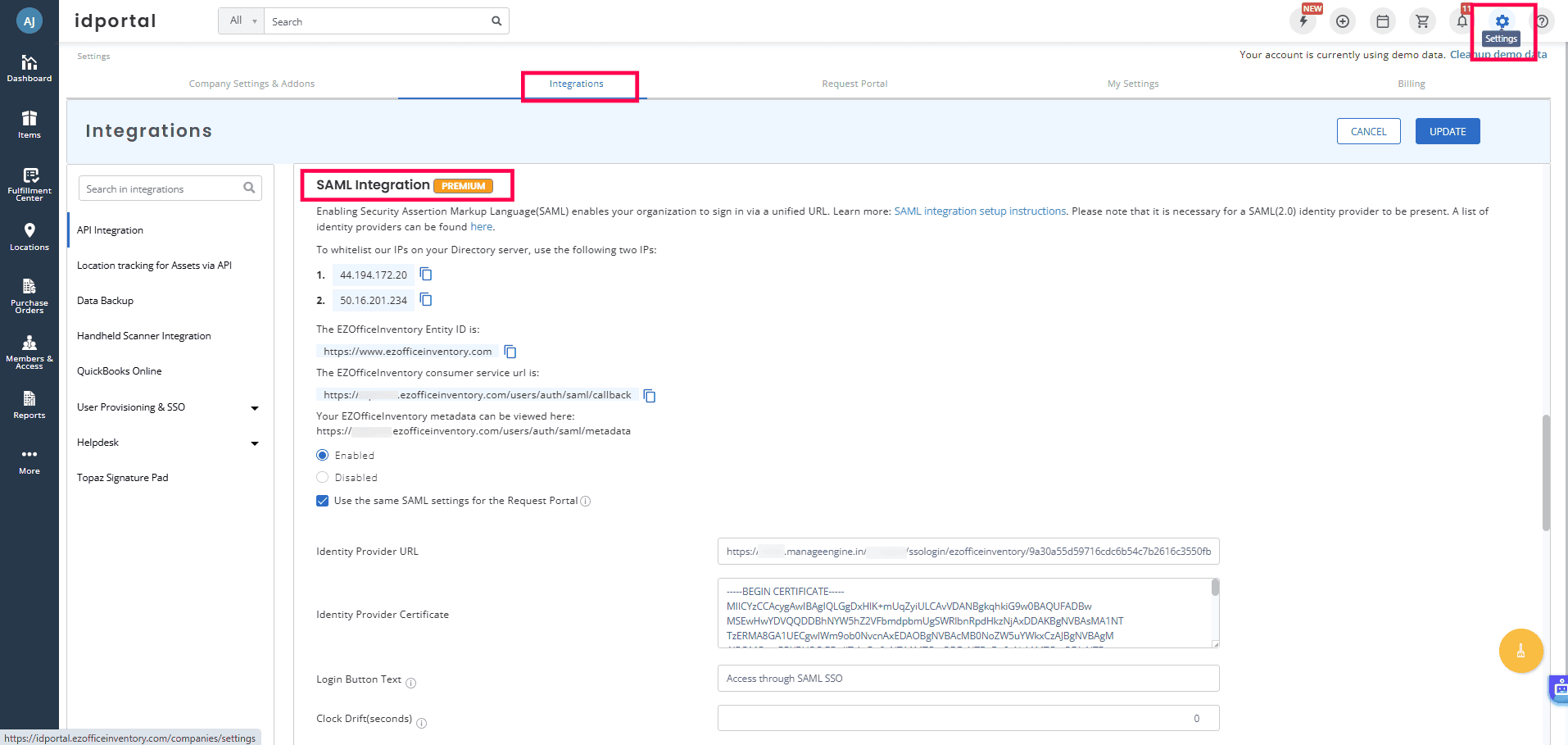Open the shopping cart icon
This screenshot has height=745, width=1568.
[x=1422, y=20]
